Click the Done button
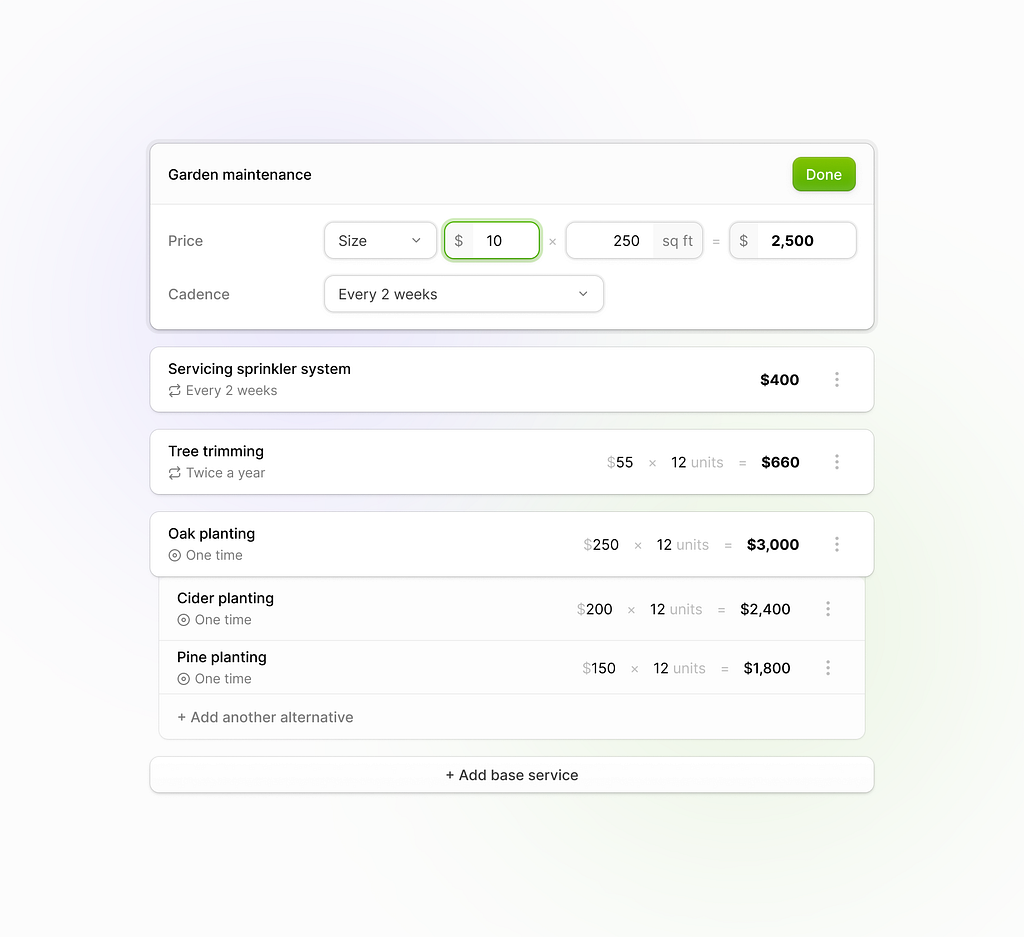The height and width of the screenshot is (937, 1024). (x=823, y=174)
